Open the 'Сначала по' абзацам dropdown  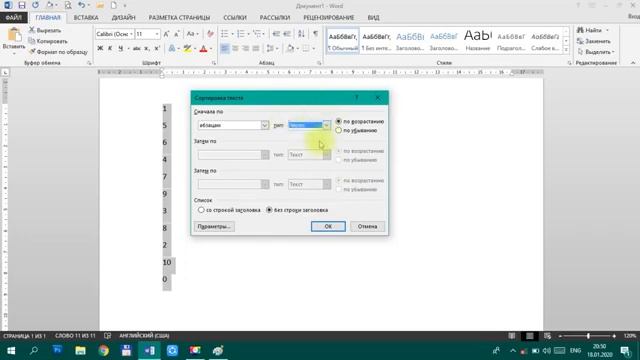click(264, 125)
